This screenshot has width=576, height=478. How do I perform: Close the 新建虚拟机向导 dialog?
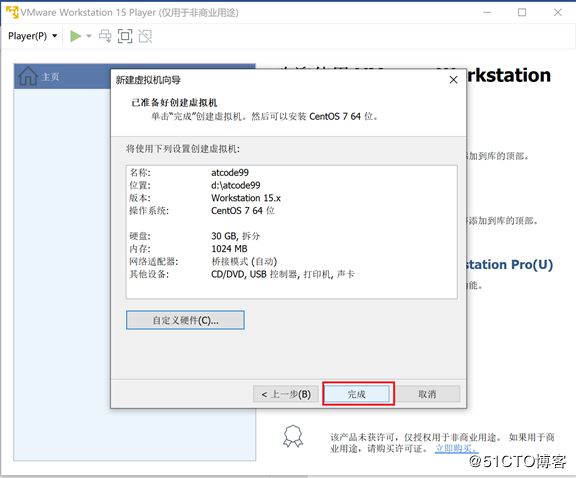coord(453,80)
